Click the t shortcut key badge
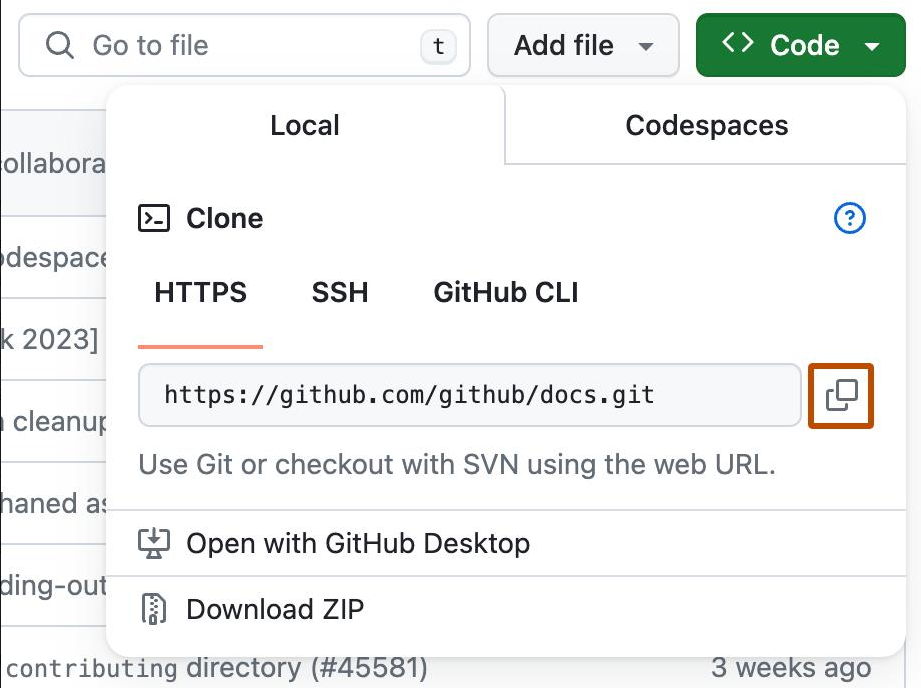The height and width of the screenshot is (688, 921). click(x=438, y=46)
